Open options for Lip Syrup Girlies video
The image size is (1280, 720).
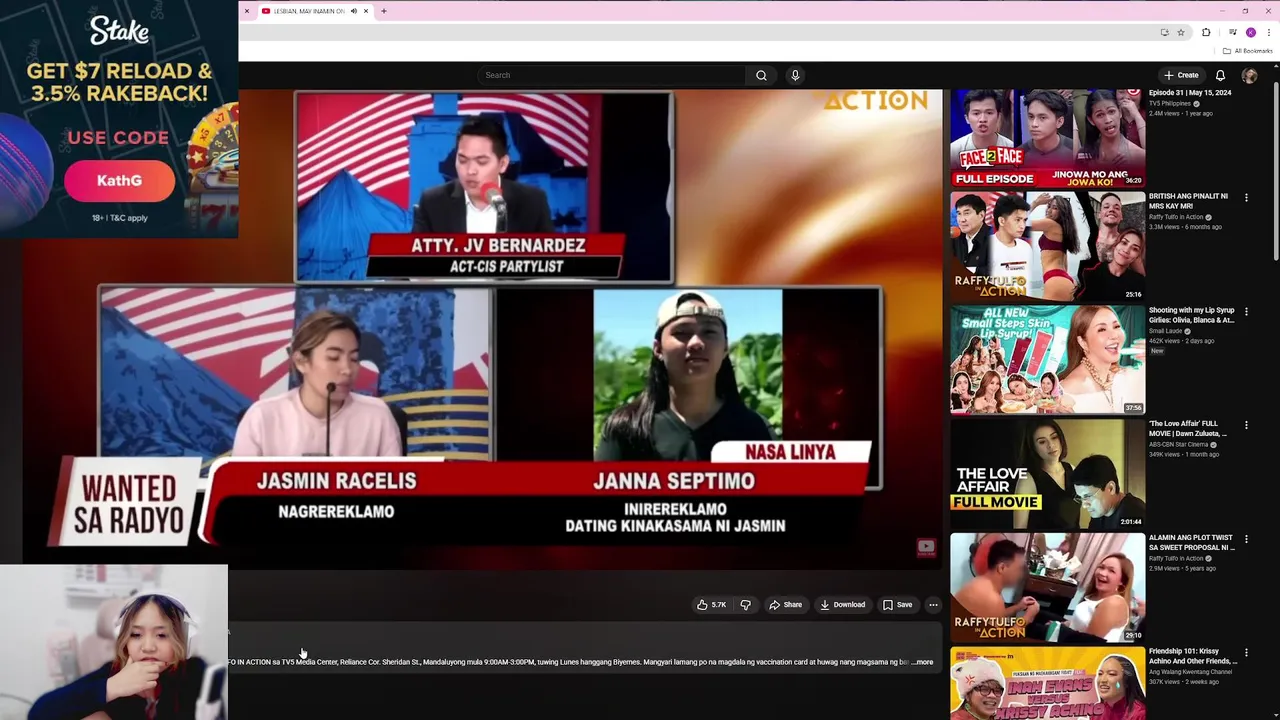click(x=1246, y=312)
